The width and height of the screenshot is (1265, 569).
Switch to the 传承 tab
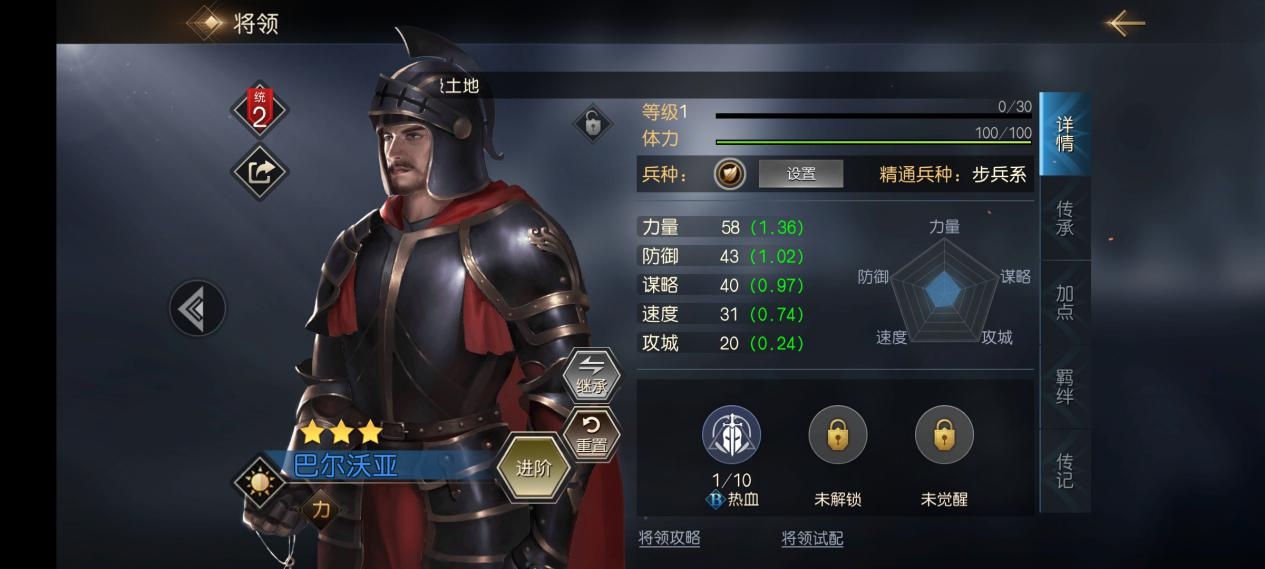tap(1065, 218)
